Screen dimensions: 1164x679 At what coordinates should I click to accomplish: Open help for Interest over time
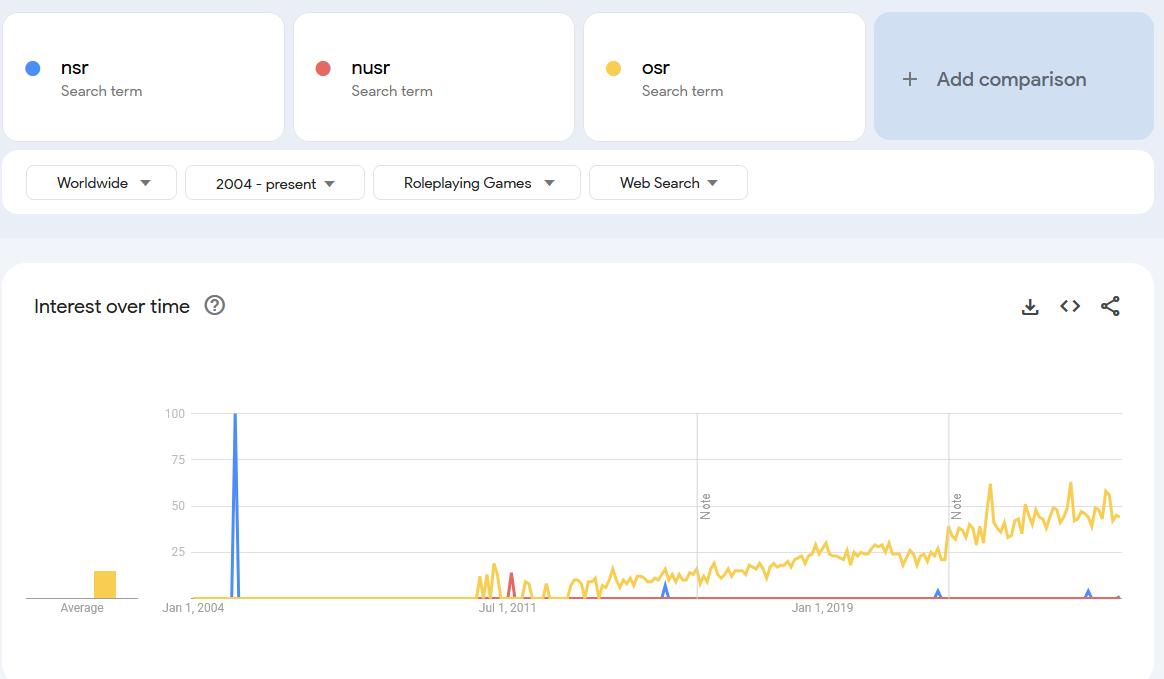point(215,306)
